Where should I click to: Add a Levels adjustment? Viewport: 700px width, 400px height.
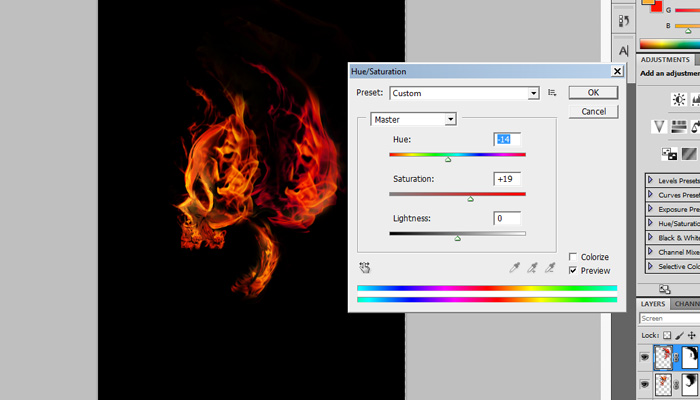[x=696, y=100]
